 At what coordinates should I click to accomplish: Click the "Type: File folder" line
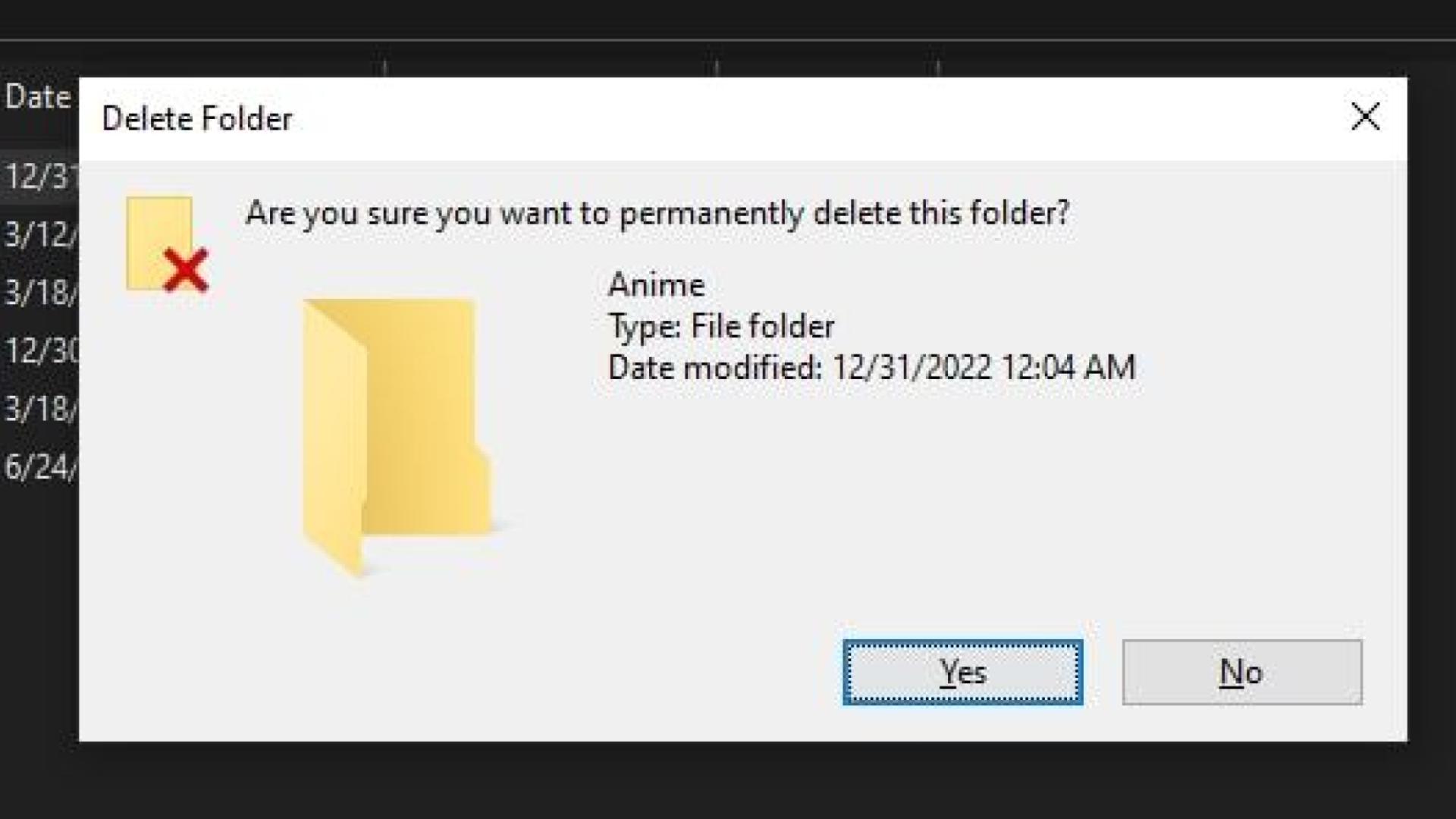pos(721,327)
